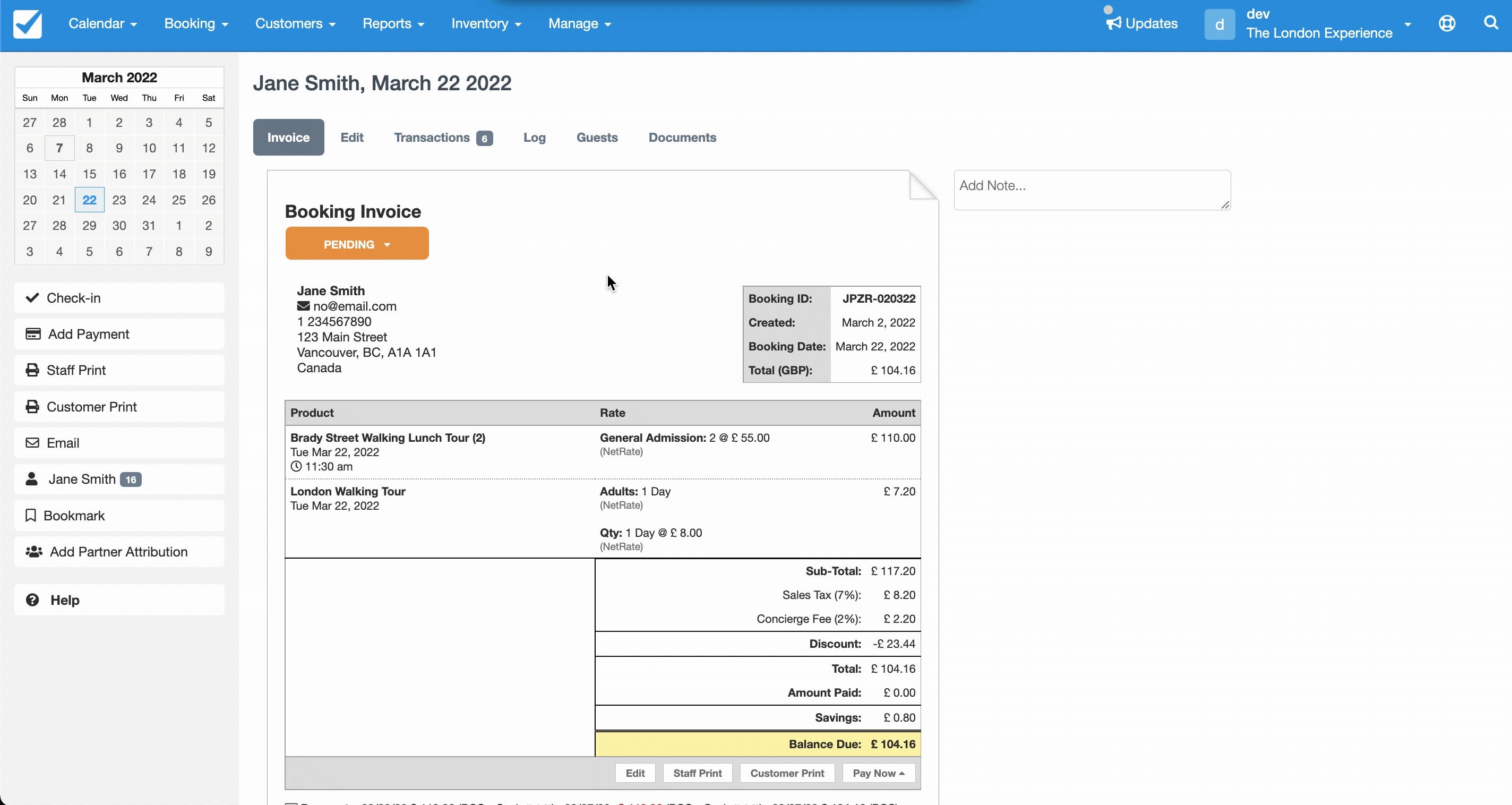Click the 16 badge beside Jane Smith

pyautogui.click(x=130, y=479)
